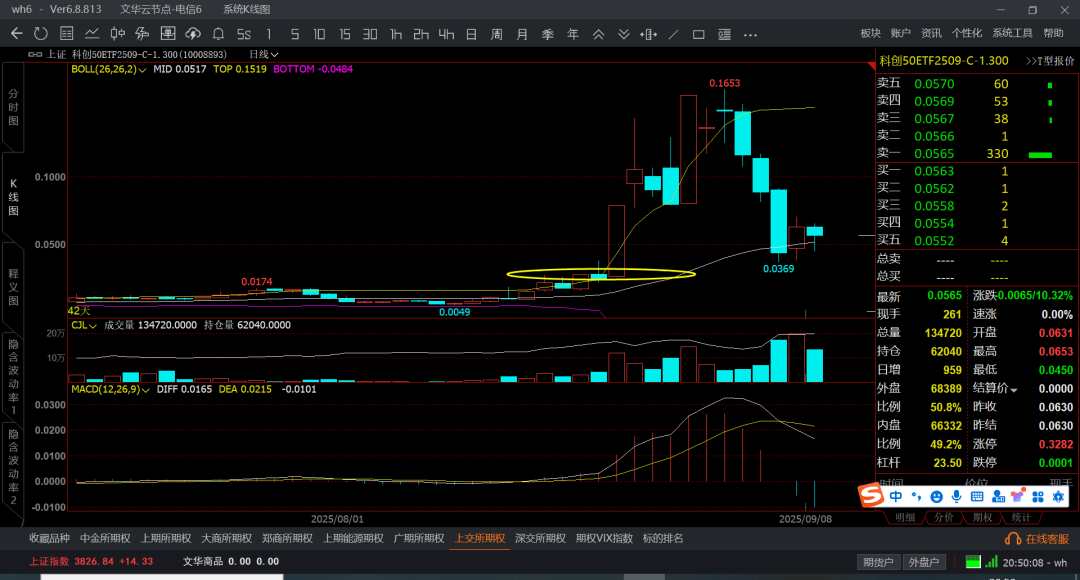
Task: Expand the BOLL(26,26,2) indicator dropdown
Action: pos(108,69)
